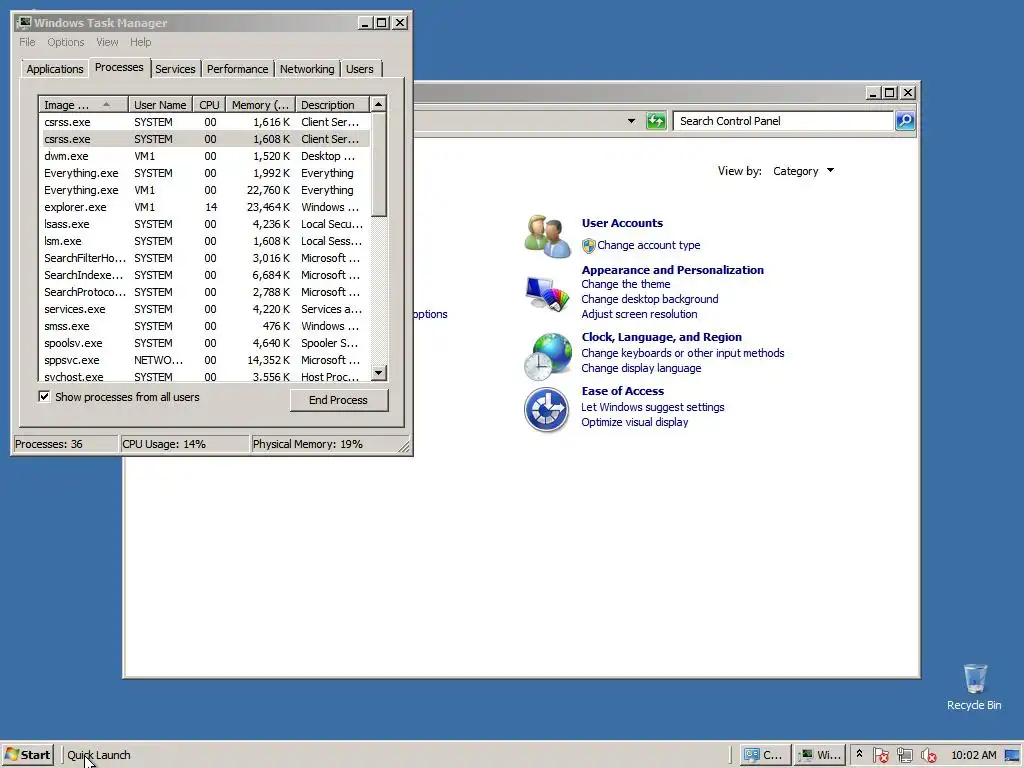Open the Help menu in Task Manager
The width and height of the screenshot is (1024, 768).
(140, 42)
